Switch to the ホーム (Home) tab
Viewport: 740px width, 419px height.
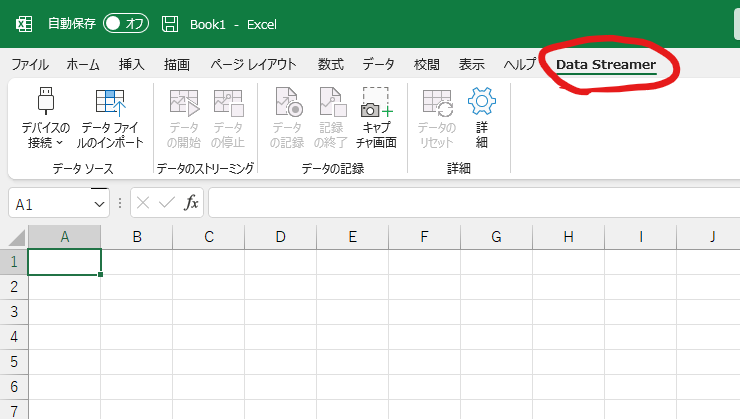coord(83,64)
